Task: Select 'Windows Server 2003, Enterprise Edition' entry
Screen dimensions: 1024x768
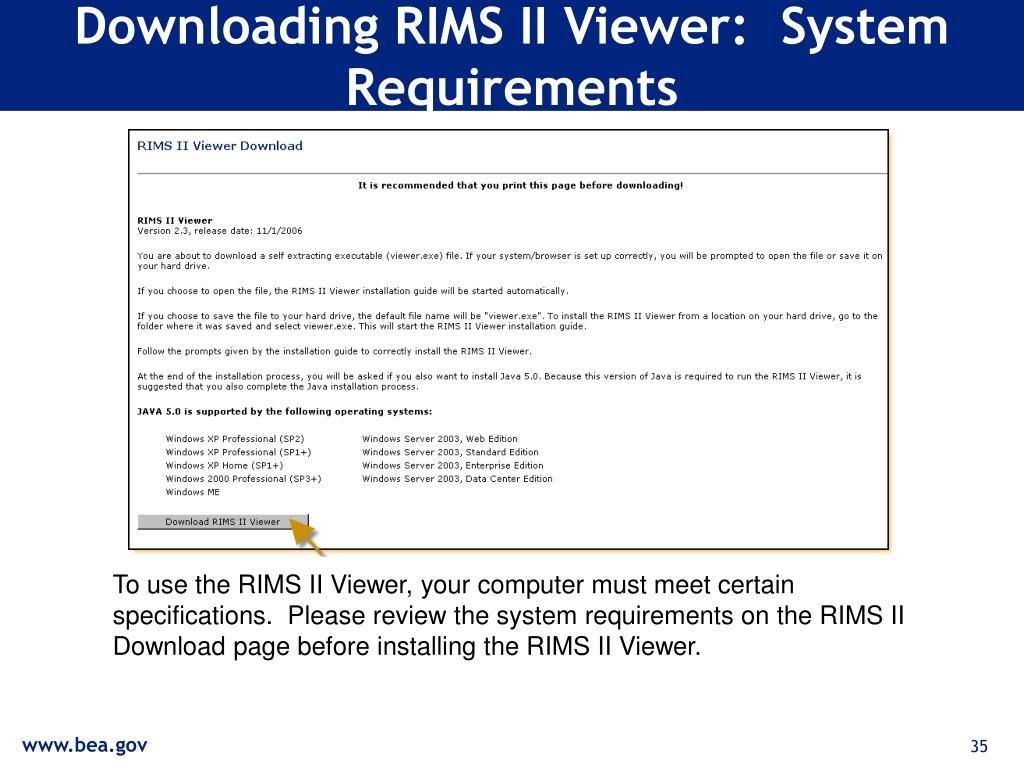Action: point(453,466)
